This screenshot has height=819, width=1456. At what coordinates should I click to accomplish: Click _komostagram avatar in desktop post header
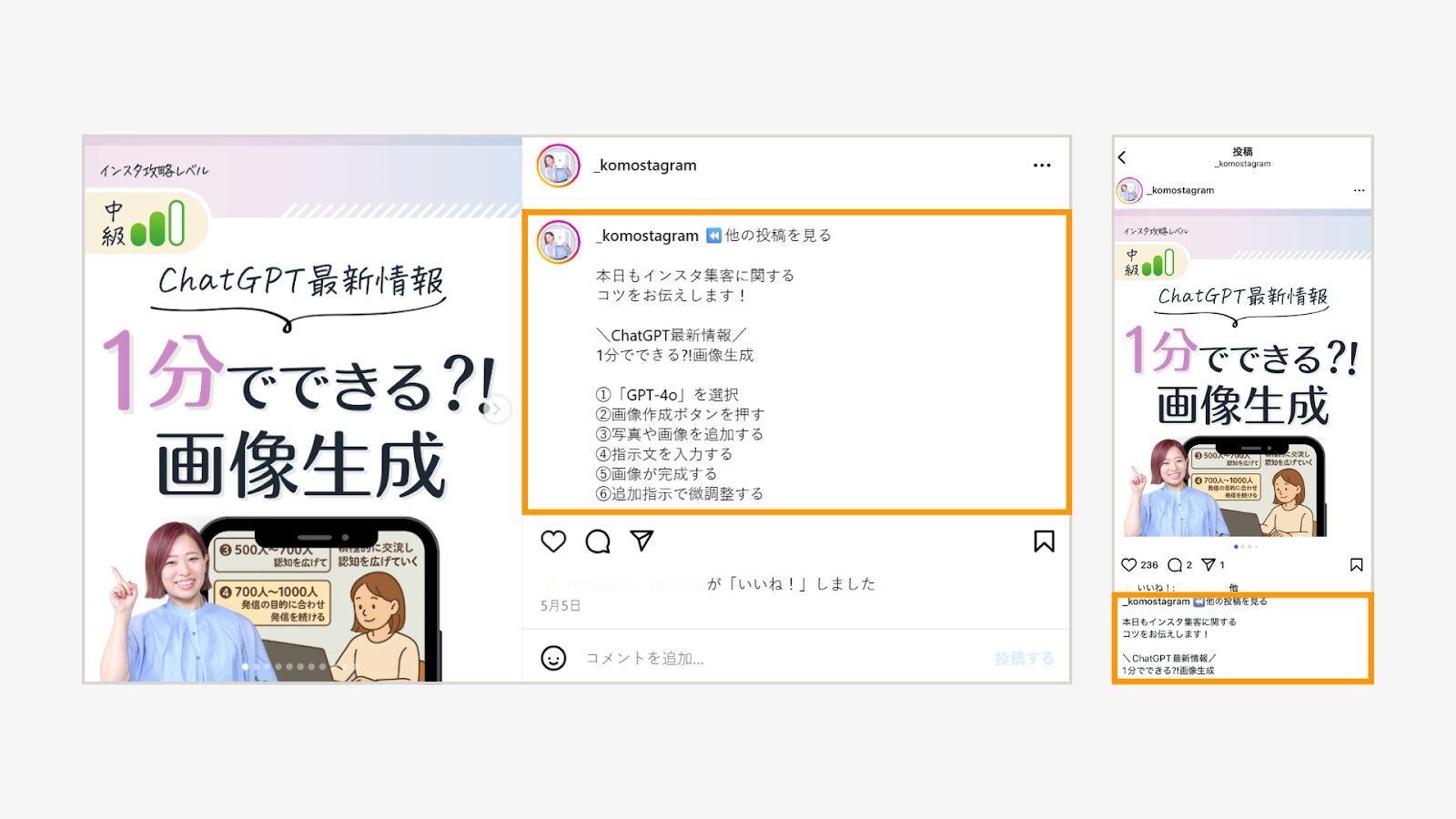558,166
